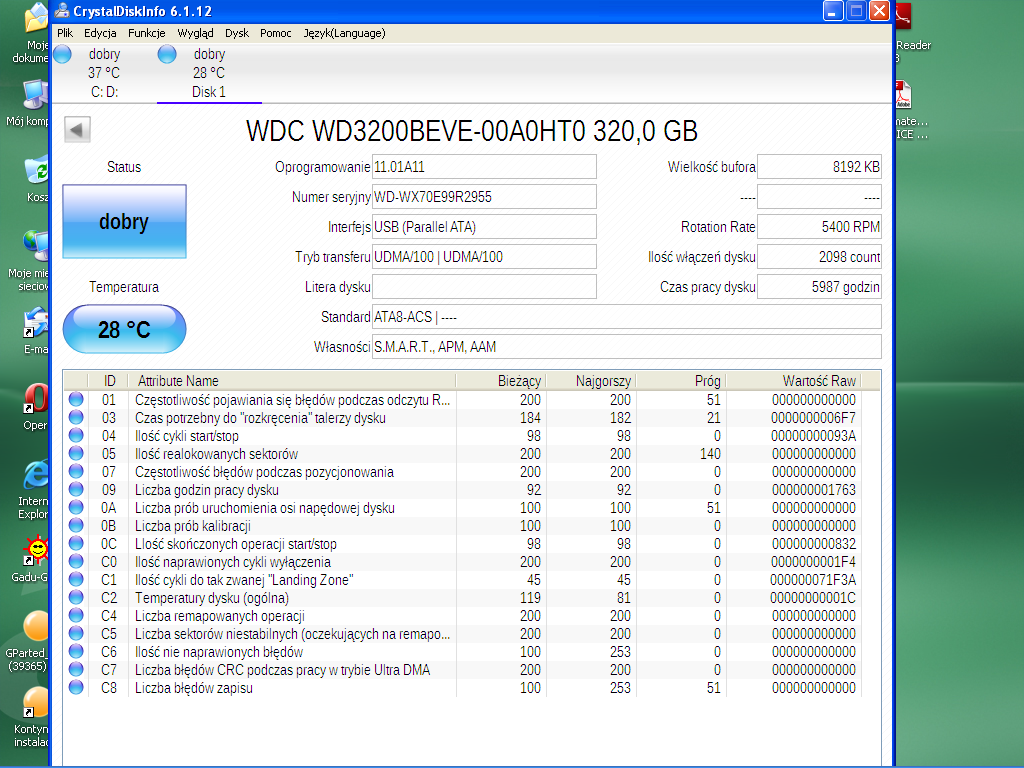The width and height of the screenshot is (1024, 768).
Task: Click the Wartość Raw column header
Action: point(794,381)
